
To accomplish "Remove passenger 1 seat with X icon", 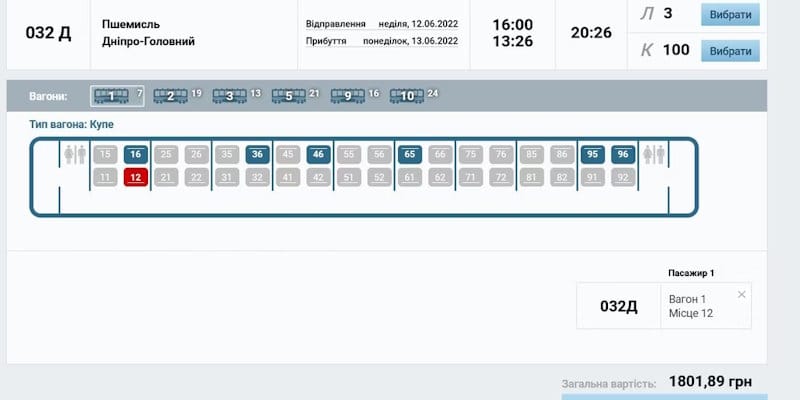I will coord(741,294).
